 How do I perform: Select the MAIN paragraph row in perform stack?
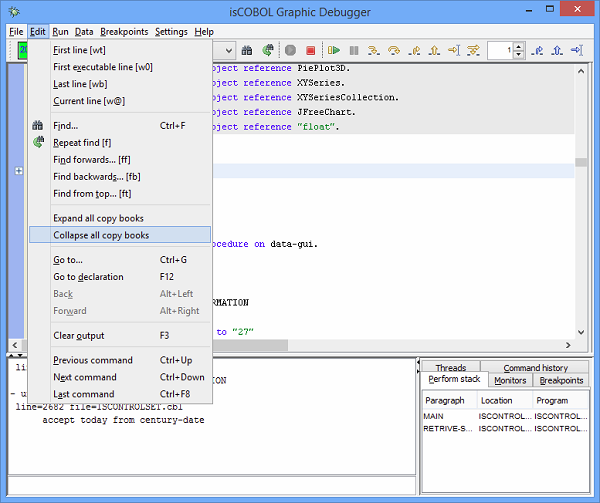(x=434, y=416)
